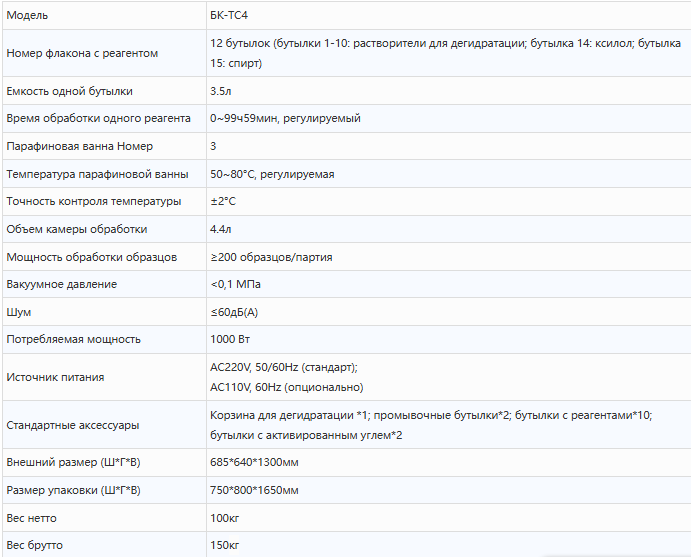Image resolution: width=691 pixels, height=557 pixels.
Task: Select the '1000 Вт' power value
Action: pos(230,339)
